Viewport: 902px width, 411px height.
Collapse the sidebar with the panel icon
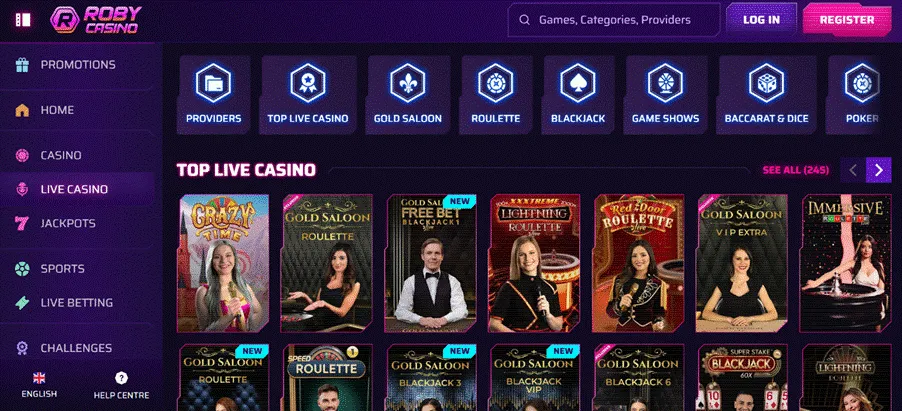[x=23, y=20]
